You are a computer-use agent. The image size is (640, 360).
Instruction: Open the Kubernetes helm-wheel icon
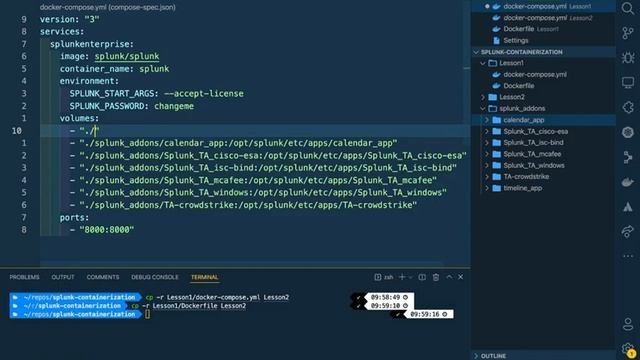pyautogui.click(x=628, y=132)
